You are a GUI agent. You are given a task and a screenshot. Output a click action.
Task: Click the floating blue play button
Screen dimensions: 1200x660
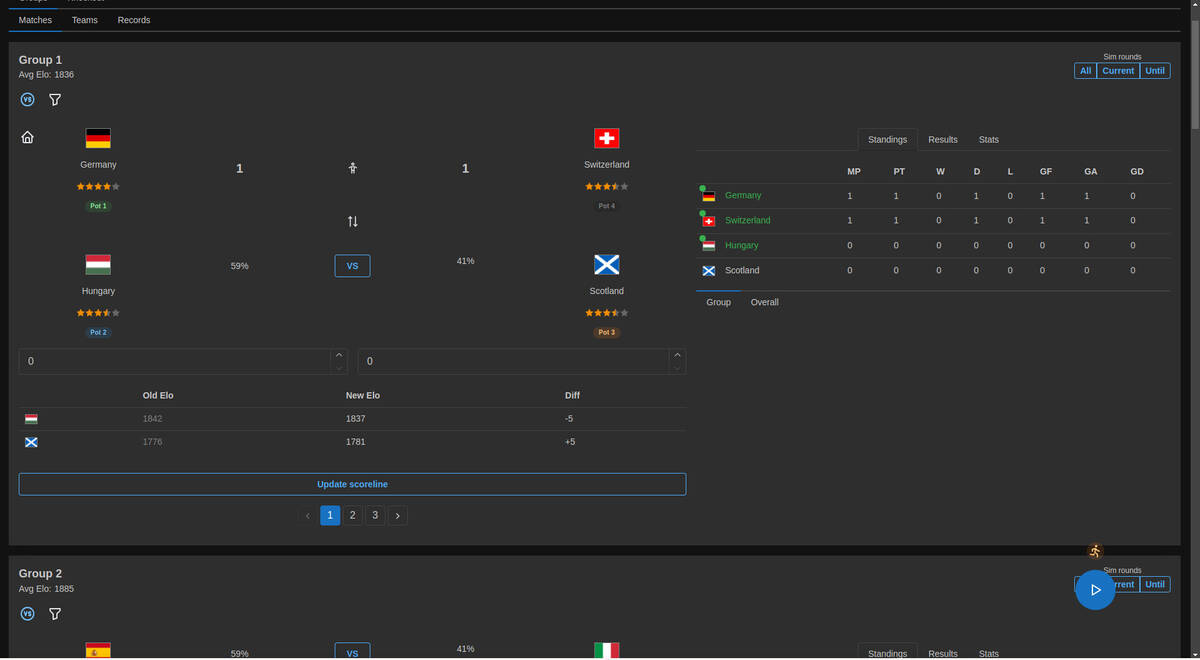(1095, 590)
